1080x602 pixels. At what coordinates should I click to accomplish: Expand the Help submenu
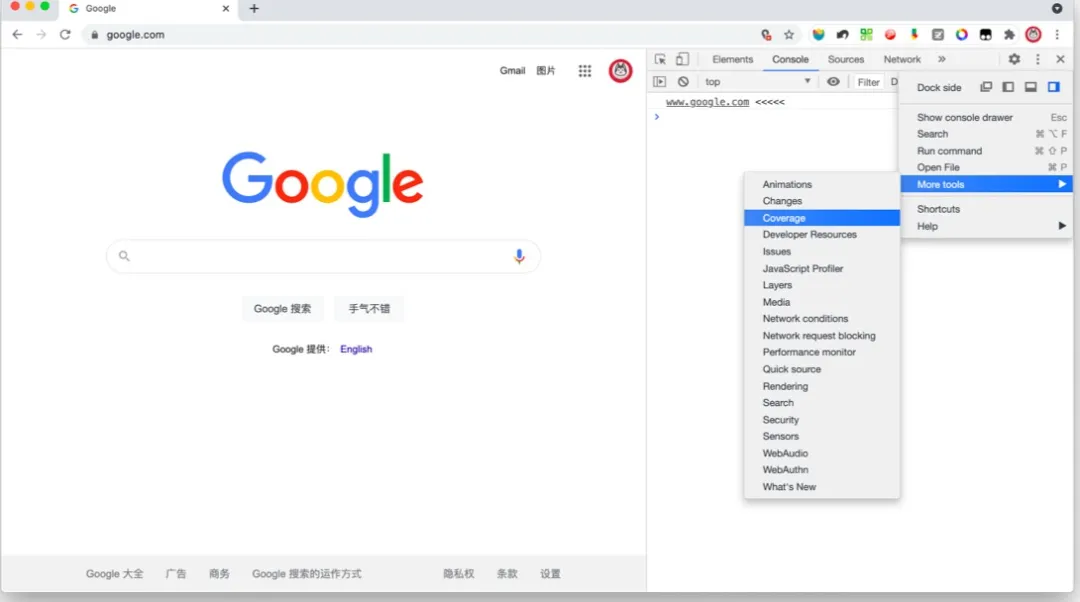click(x=986, y=226)
